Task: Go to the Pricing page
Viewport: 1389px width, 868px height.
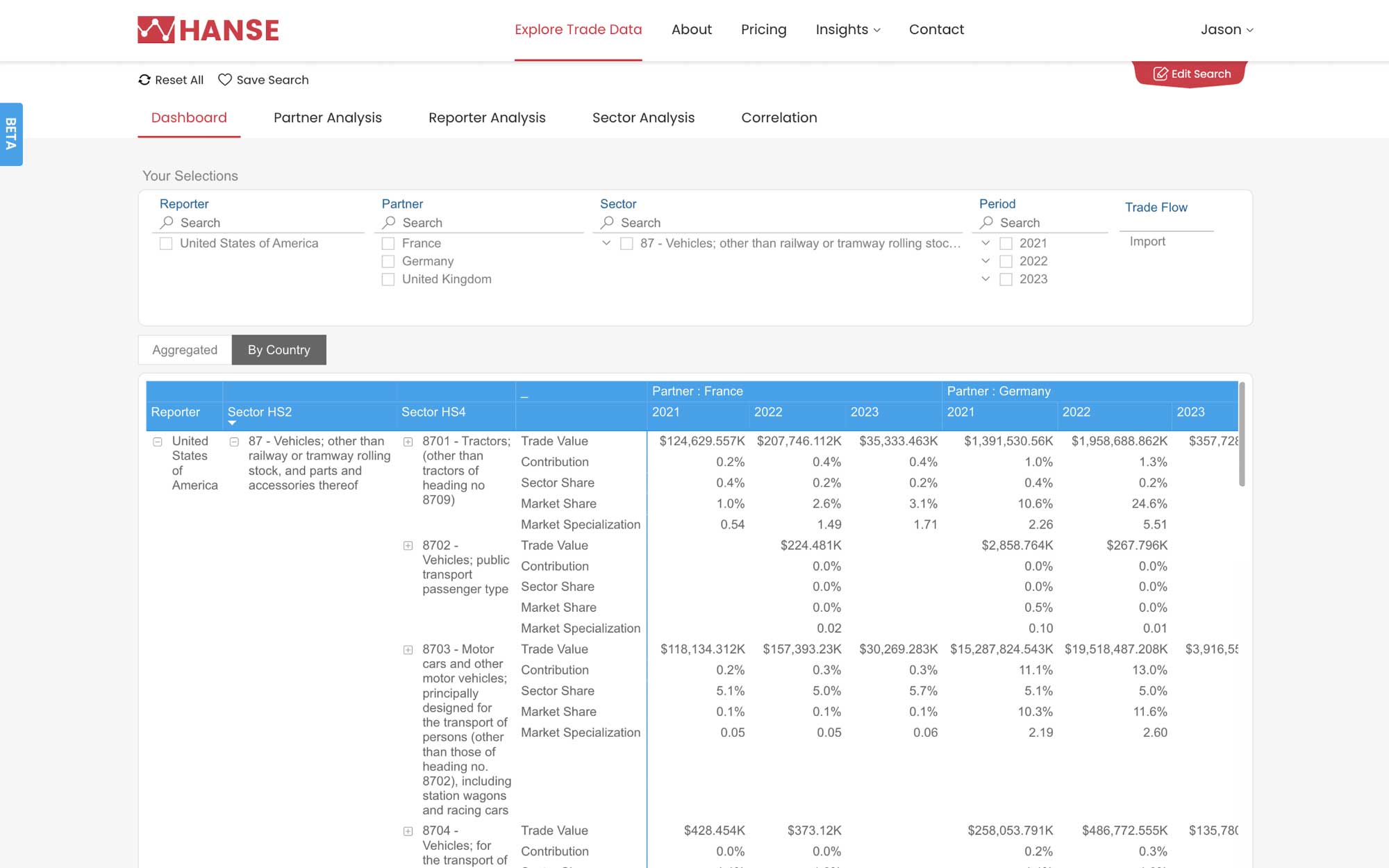Action: click(x=763, y=30)
